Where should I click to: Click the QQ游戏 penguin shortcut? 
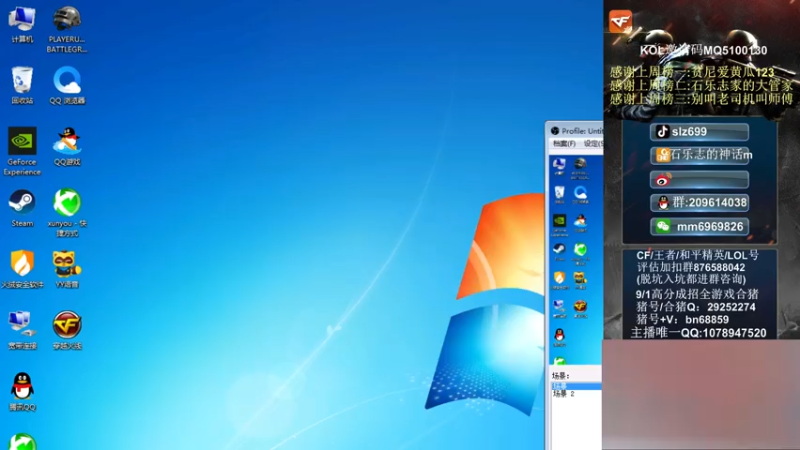(x=67, y=147)
